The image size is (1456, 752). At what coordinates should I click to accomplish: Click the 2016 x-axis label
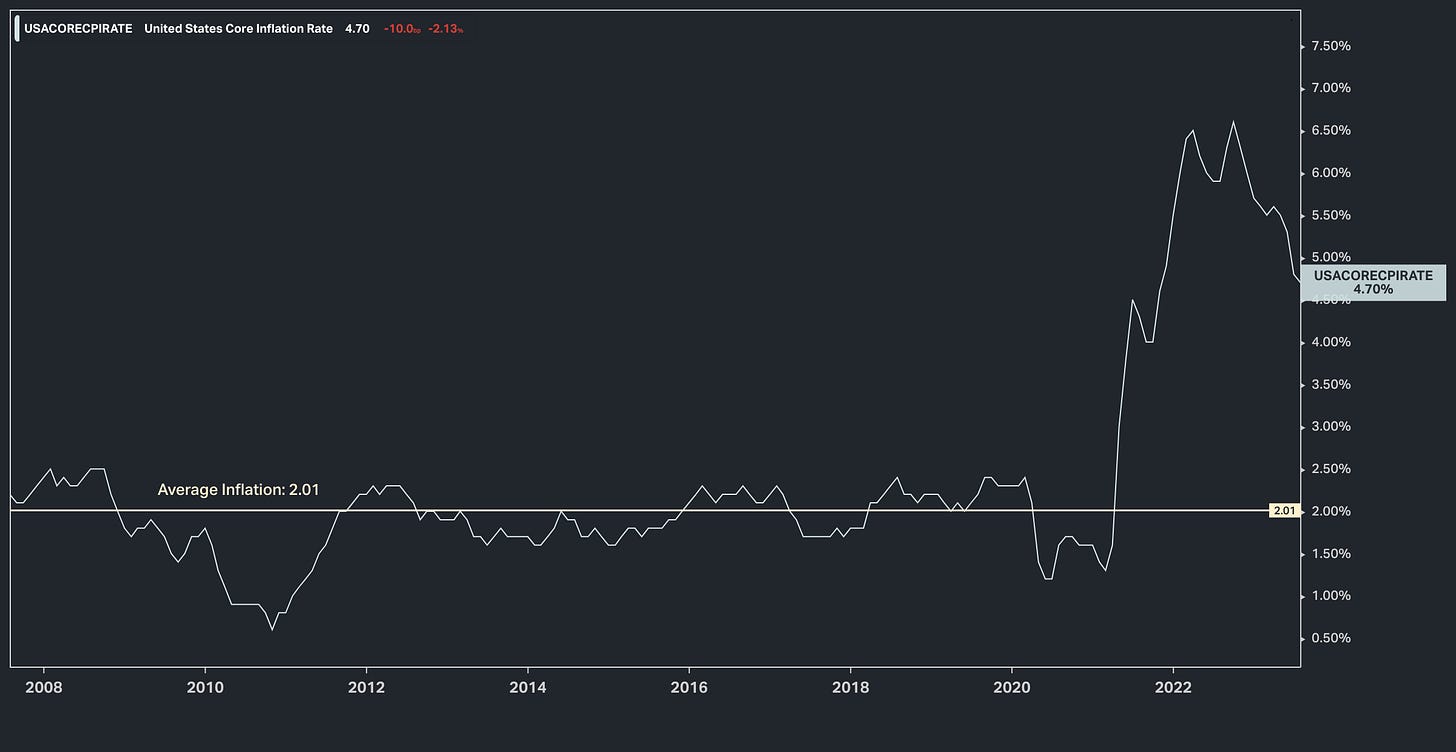[x=689, y=689]
